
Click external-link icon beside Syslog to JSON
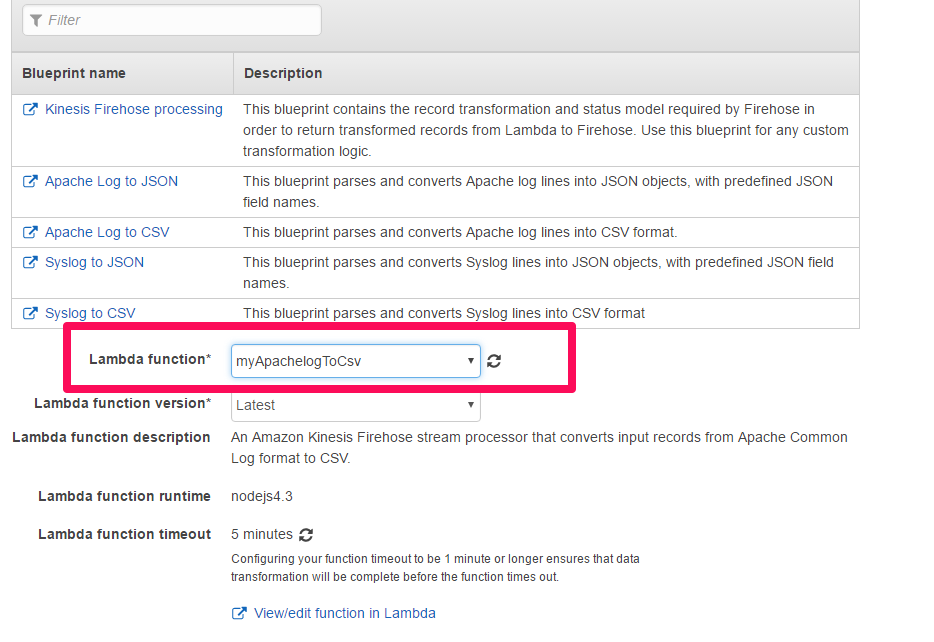[x=30, y=263]
